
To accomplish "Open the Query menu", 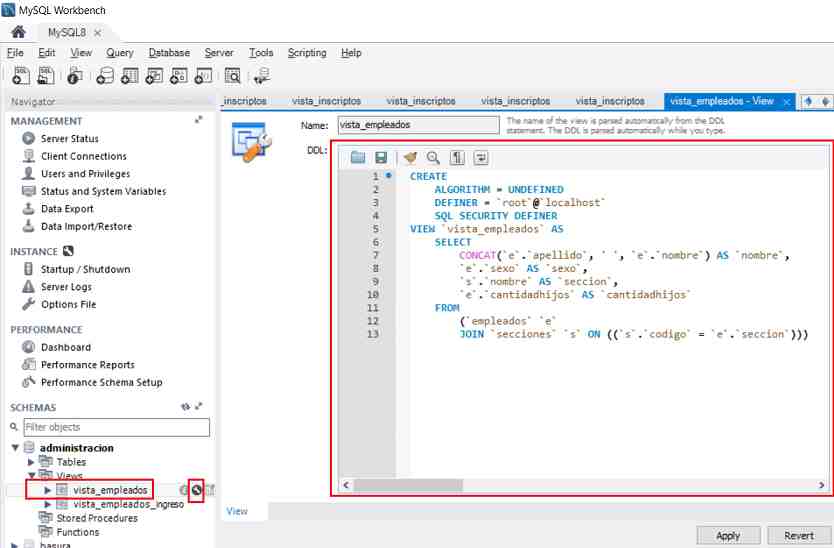I will point(120,53).
